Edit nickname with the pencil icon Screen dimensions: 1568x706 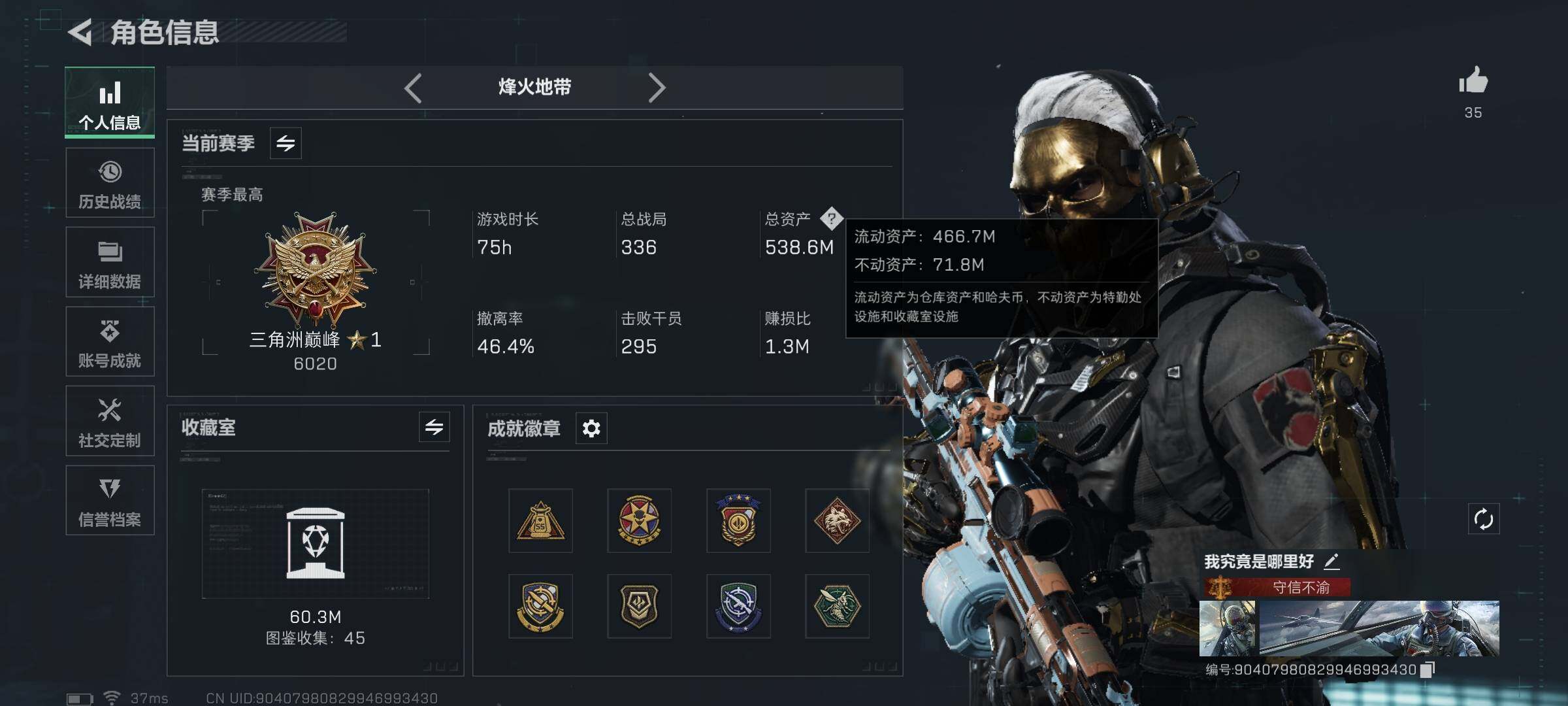1331,561
